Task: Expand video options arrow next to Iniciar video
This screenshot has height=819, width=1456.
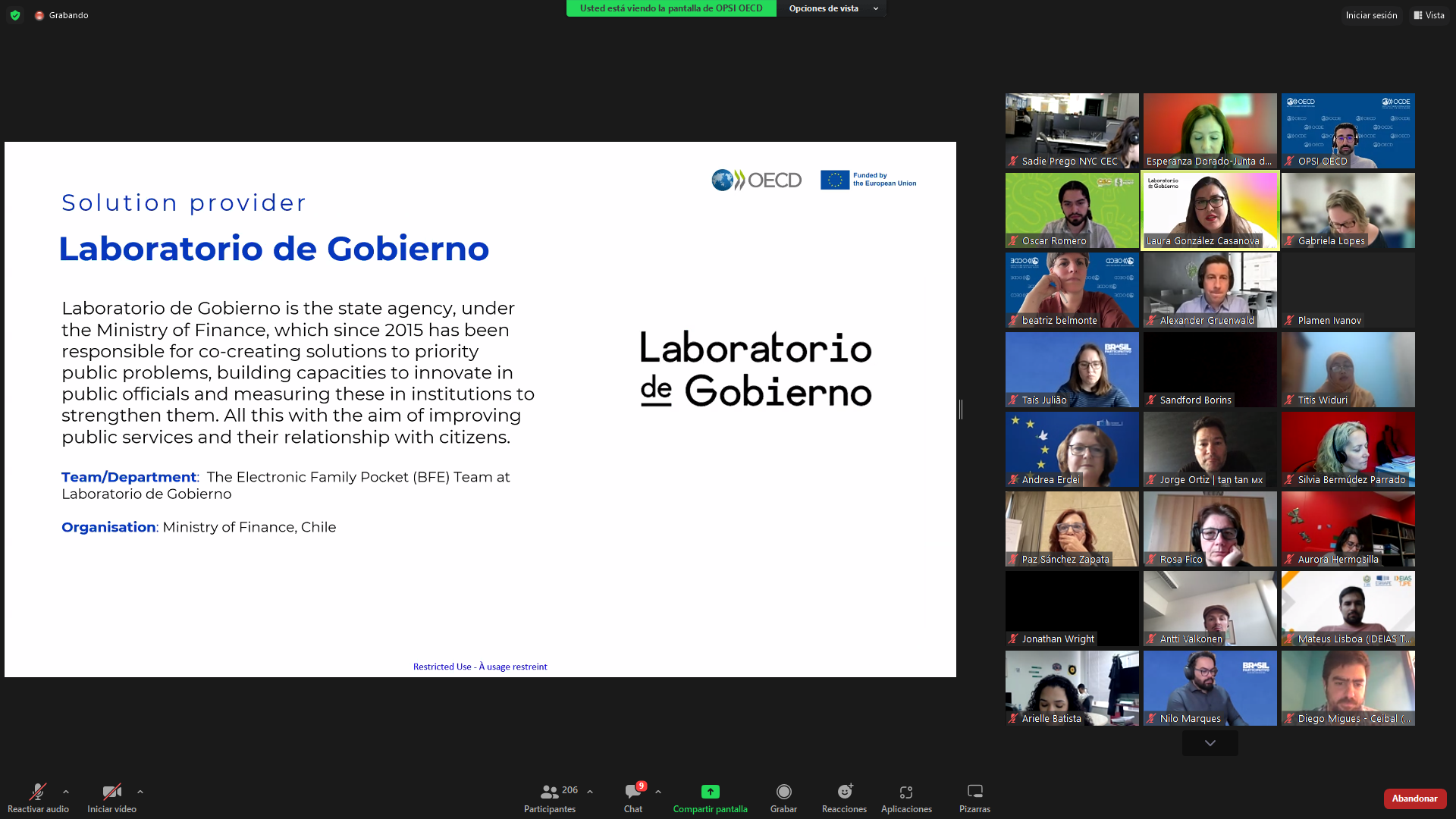Action: pos(140,792)
